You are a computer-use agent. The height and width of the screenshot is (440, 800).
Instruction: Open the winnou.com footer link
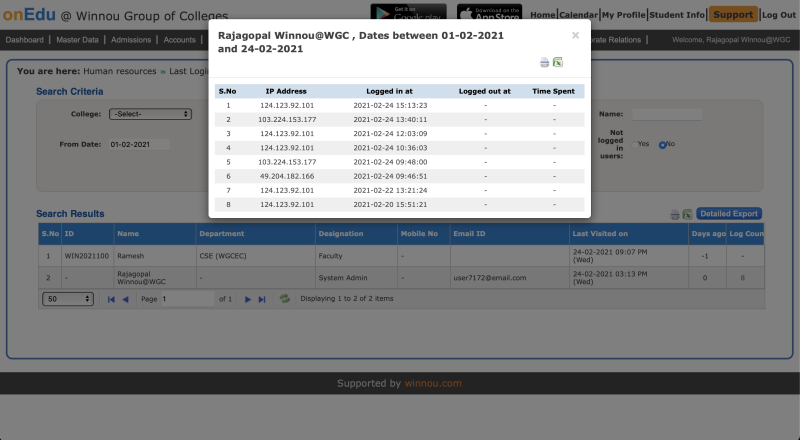433,383
